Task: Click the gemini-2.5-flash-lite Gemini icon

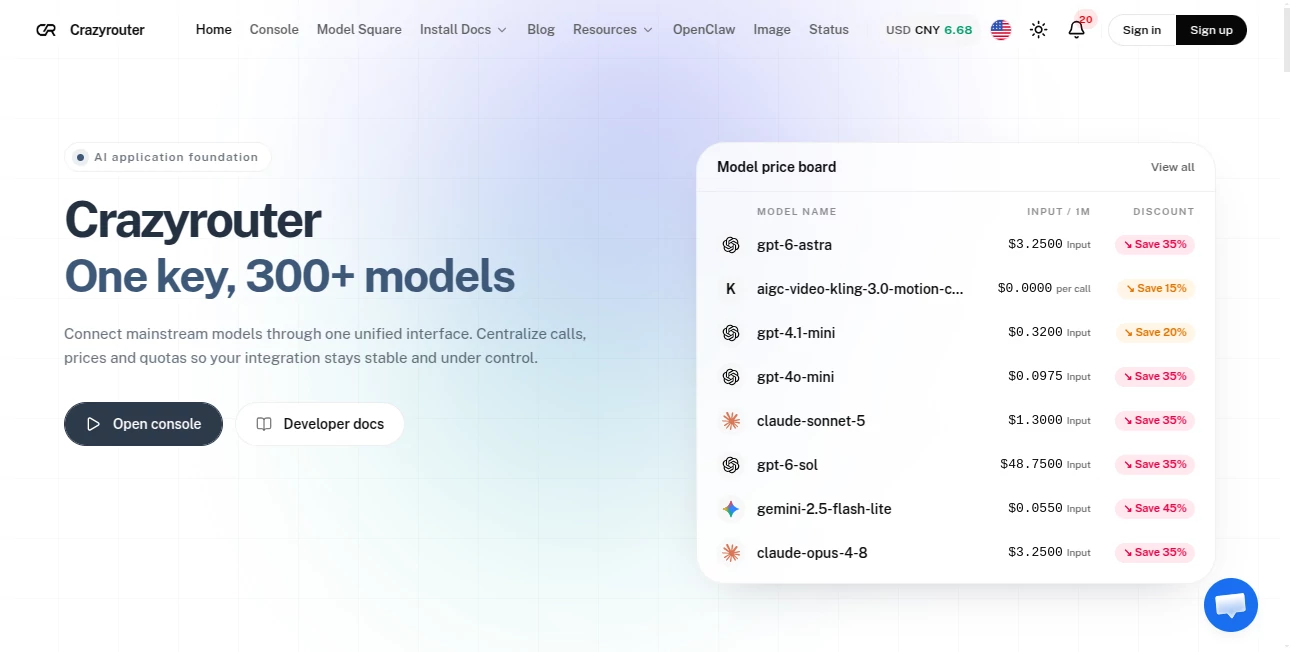Action: click(731, 509)
